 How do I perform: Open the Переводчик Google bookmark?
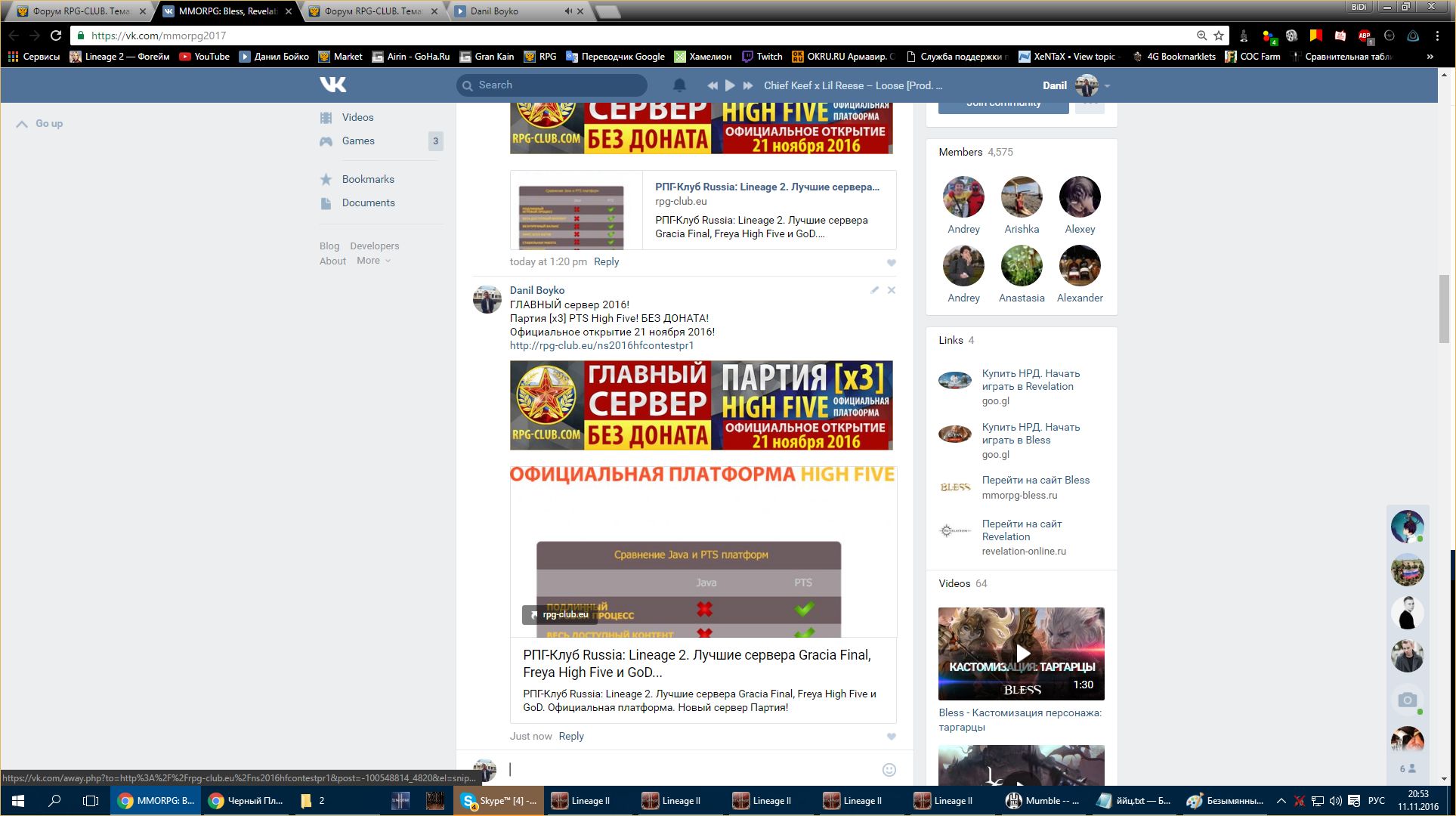coord(615,57)
